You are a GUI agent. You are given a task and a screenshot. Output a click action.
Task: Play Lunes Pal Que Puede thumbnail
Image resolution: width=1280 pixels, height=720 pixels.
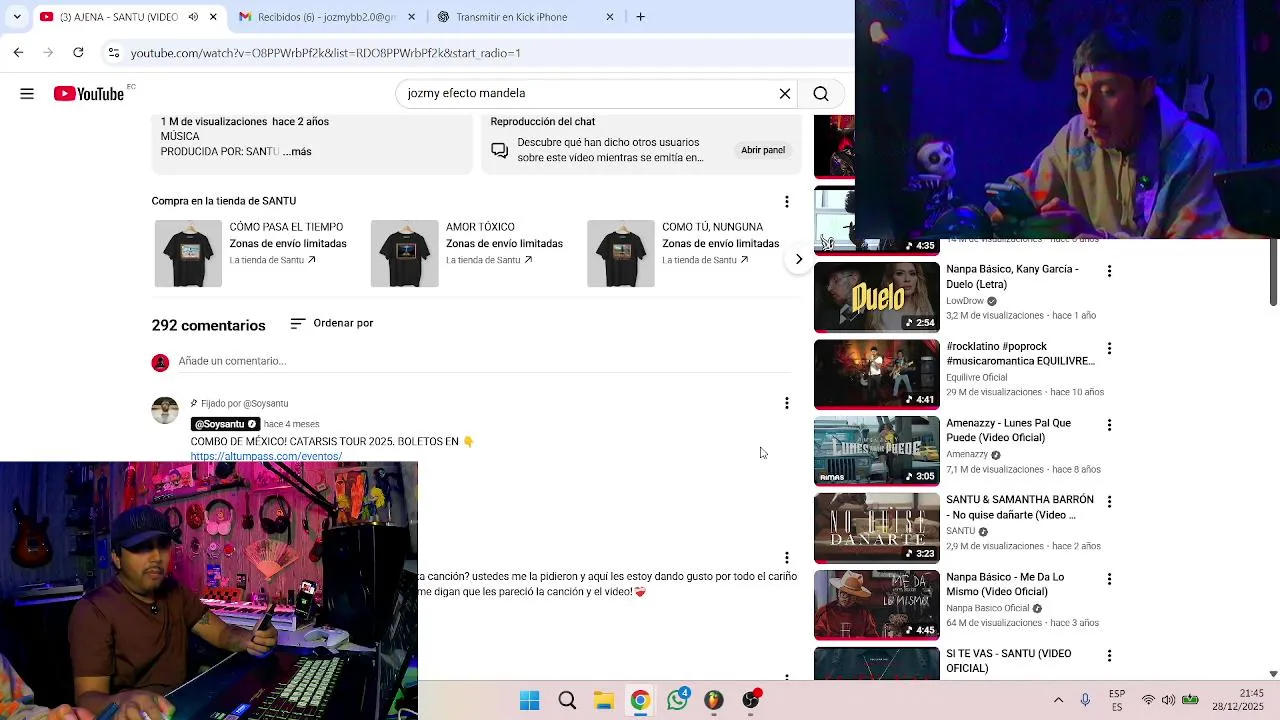click(877, 451)
